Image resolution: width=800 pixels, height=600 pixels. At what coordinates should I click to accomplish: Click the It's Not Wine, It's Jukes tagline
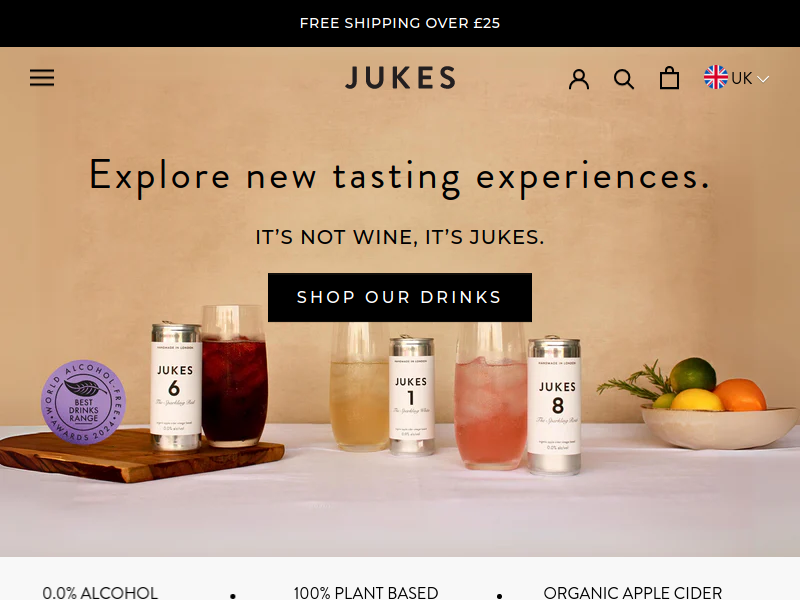(x=400, y=237)
